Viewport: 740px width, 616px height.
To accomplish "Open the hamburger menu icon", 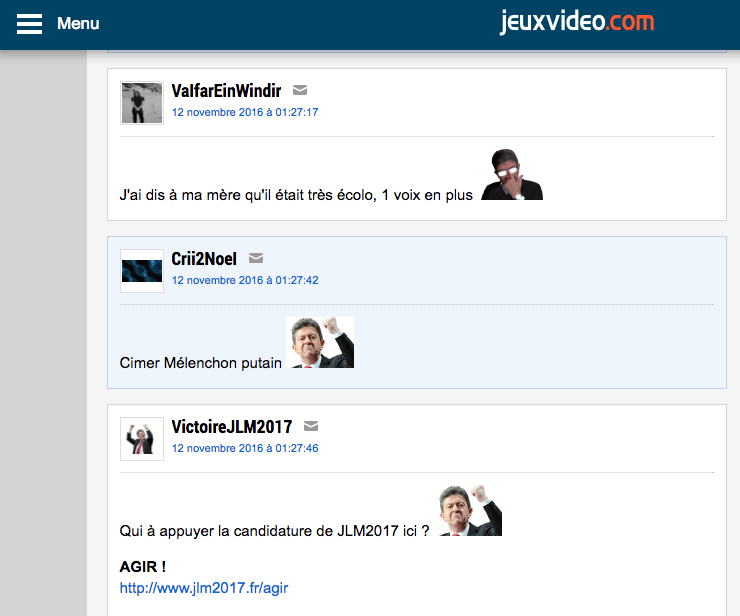I will click(x=29, y=24).
